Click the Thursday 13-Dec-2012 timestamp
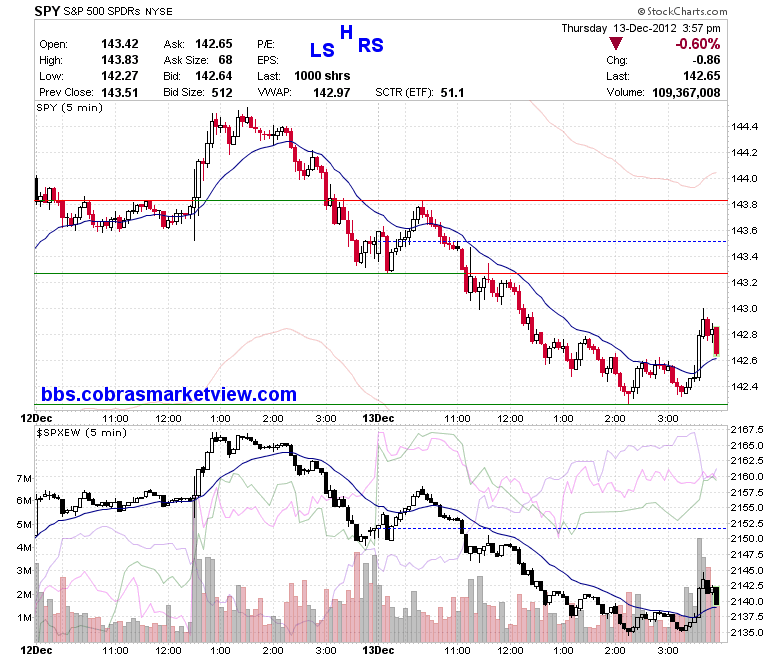The height and width of the screenshot is (659, 780). 641,28
